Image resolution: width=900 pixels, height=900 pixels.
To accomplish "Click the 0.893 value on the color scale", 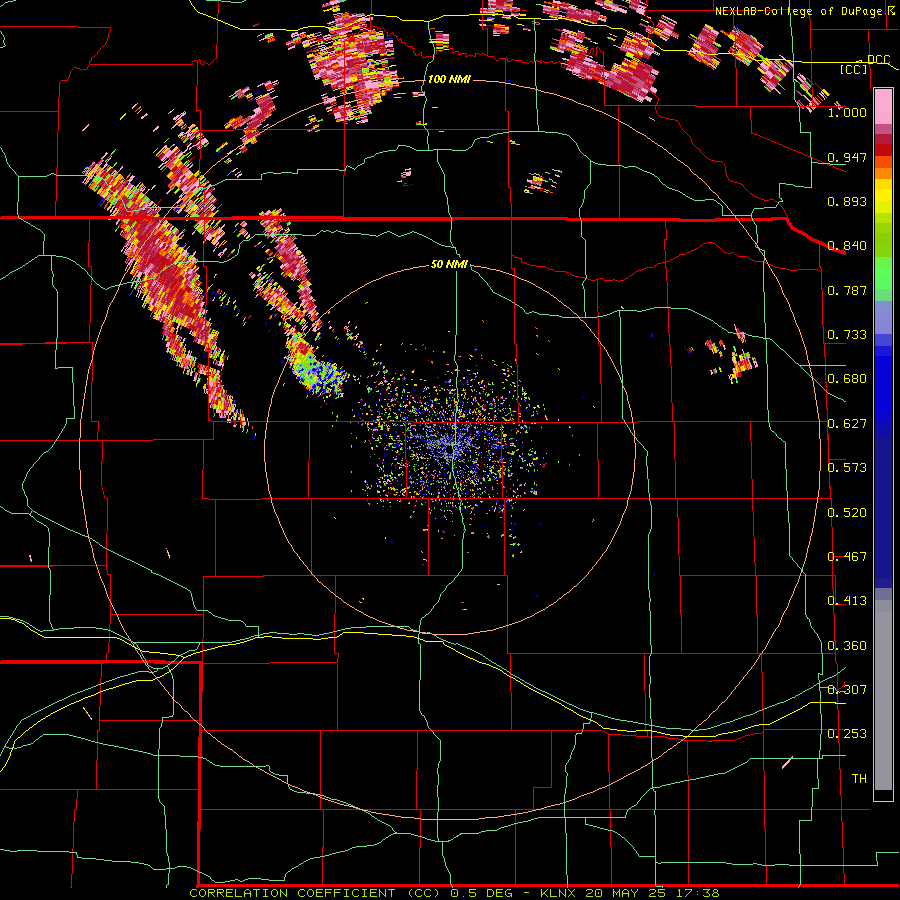I will point(847,201).
